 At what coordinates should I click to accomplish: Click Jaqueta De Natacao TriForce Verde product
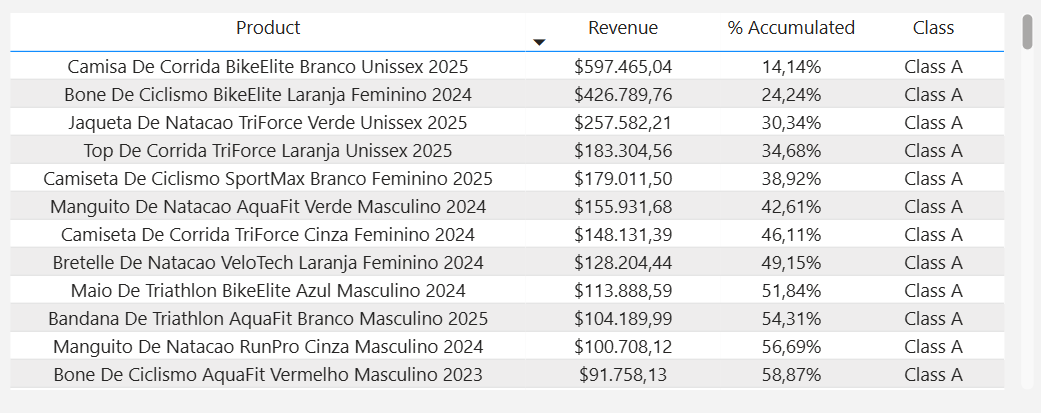pos(268,123)
